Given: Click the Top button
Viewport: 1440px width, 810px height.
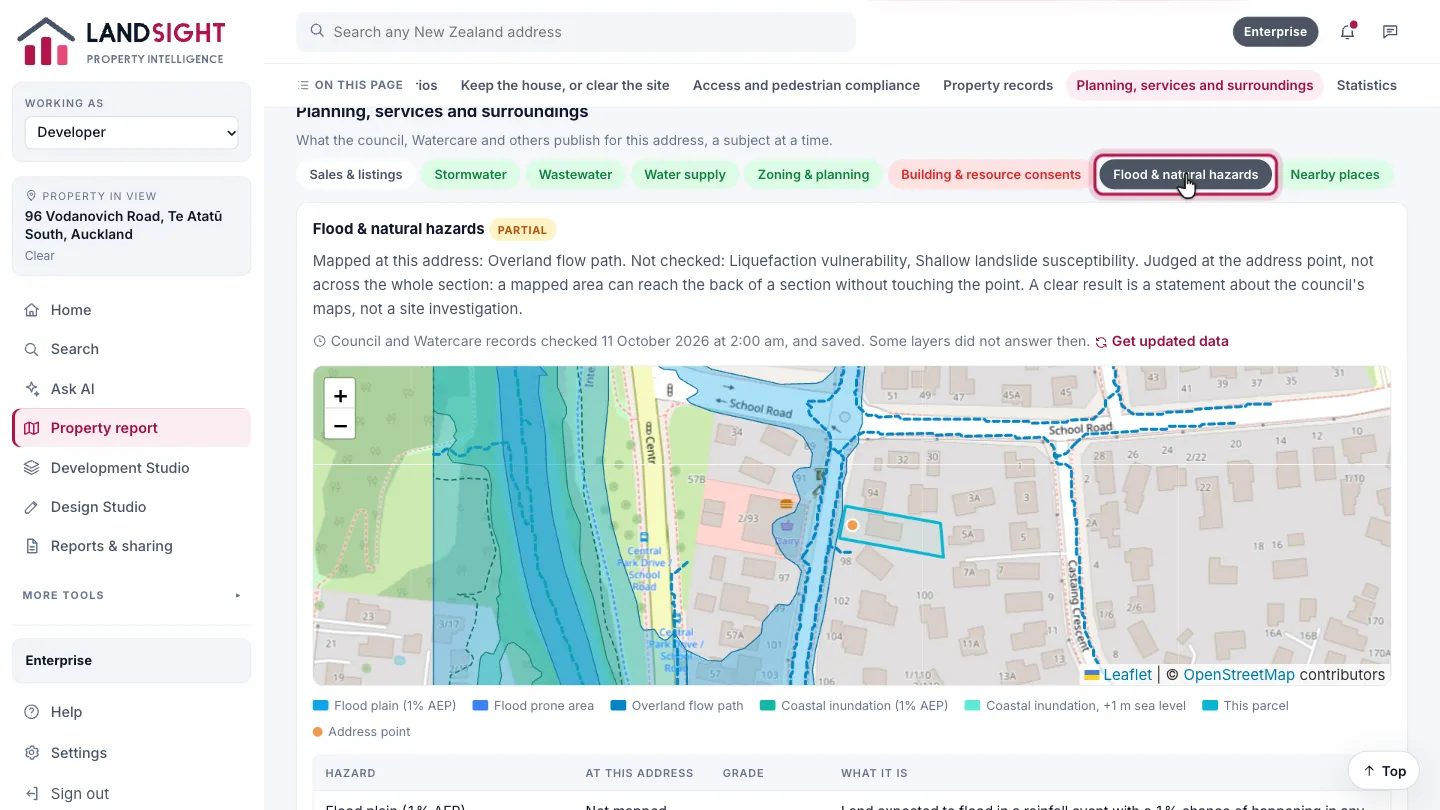Looking at the screenshot, I should click(x=1383, y=771).
